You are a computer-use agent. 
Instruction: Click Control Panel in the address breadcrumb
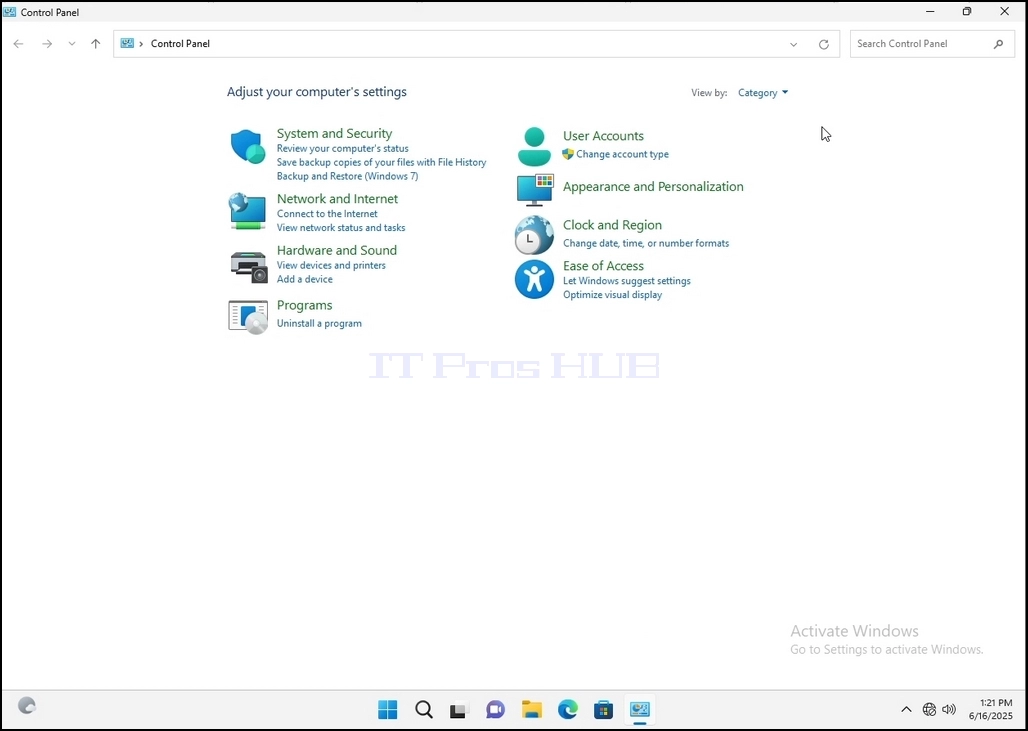(180, 44)
